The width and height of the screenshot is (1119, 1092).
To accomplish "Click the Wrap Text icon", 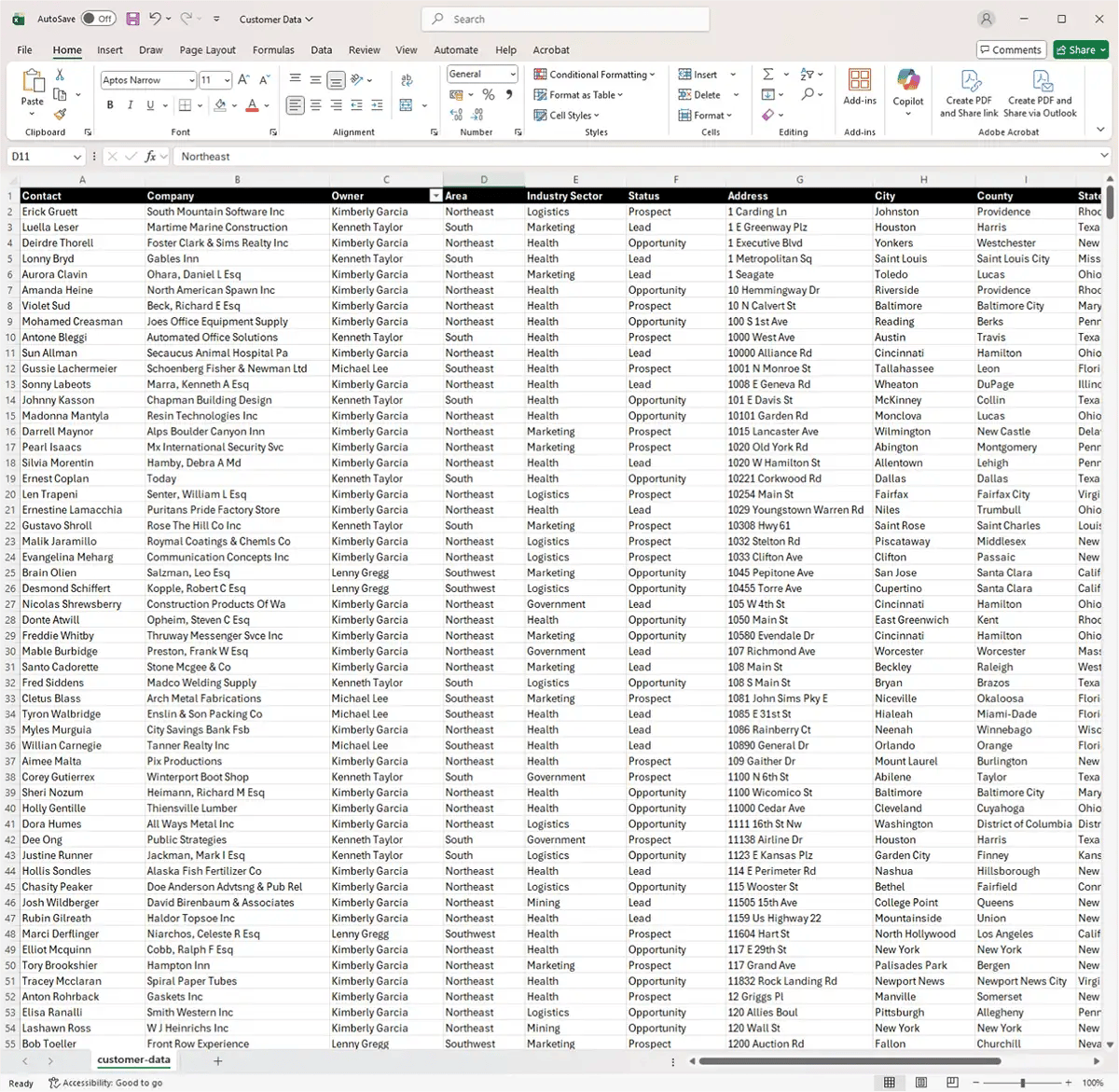I will tap(407, 80).
